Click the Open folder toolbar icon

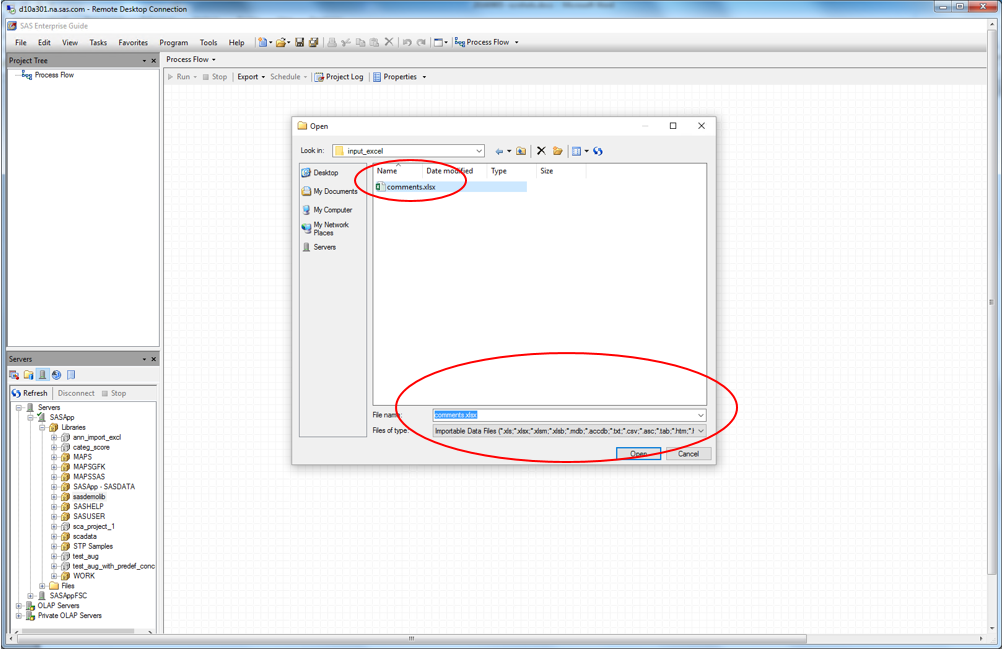280,42
